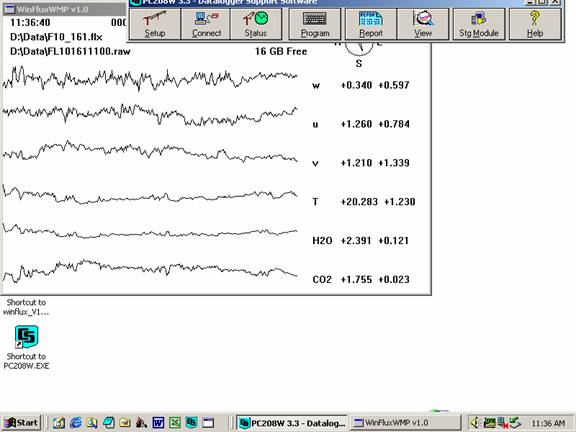576x432 pixels.
Task: Click the v mean value +1.210
Action: click(x=356, y=163)
